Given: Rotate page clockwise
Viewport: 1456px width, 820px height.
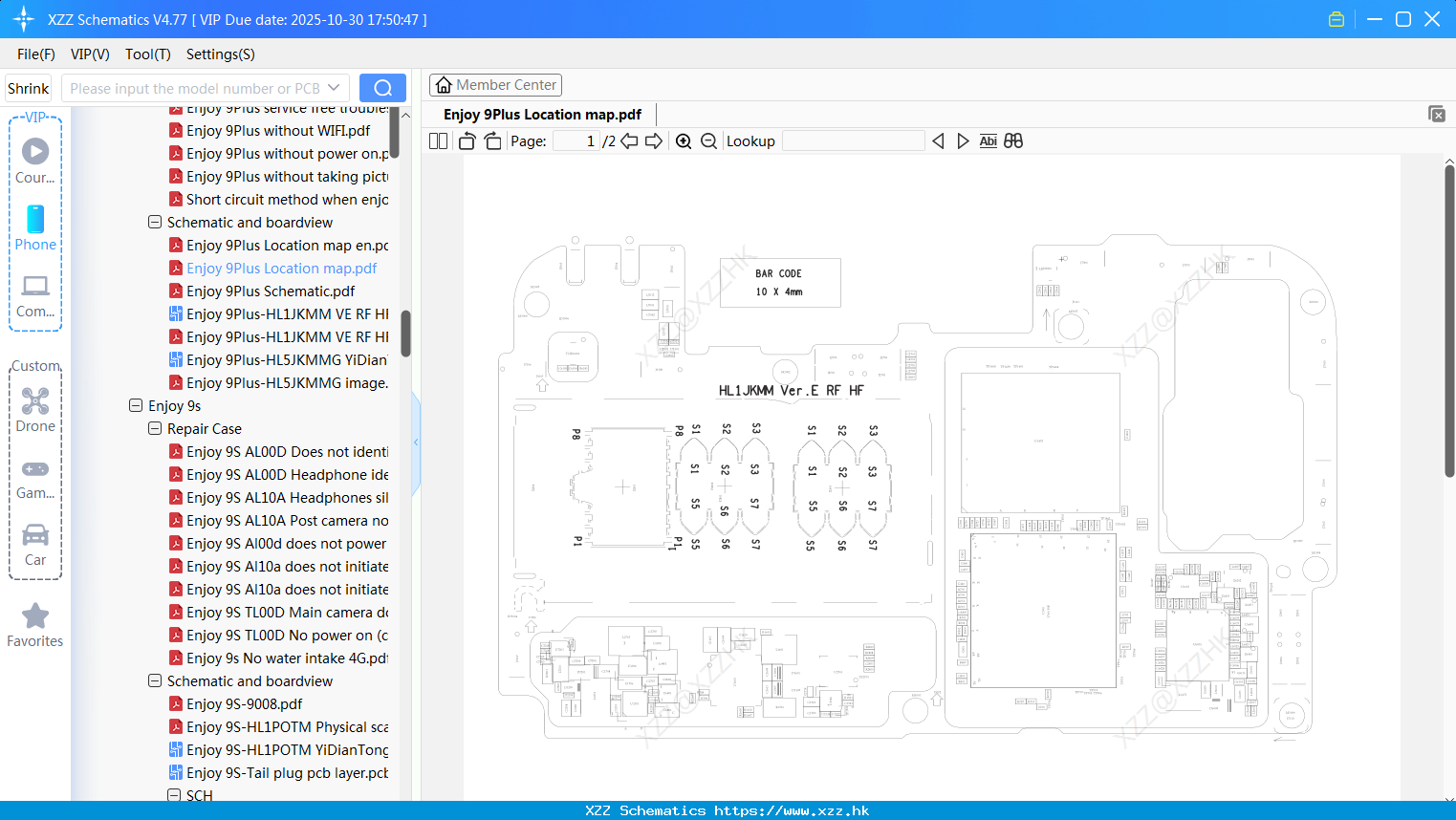Looking at the screenshot, I should click(x=493, y=140).
